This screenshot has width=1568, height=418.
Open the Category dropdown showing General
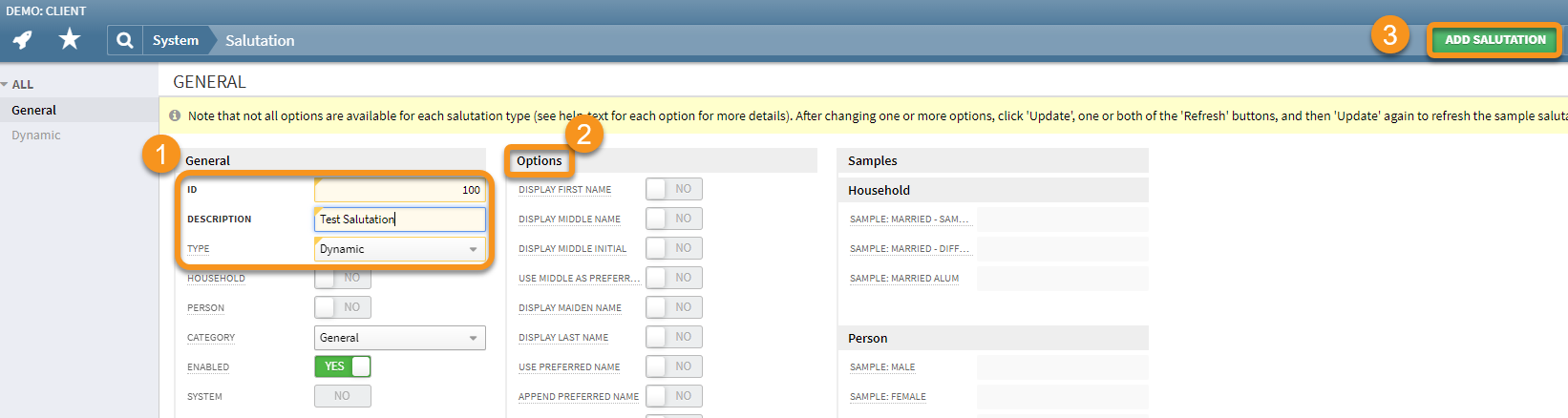click(399, 338)
